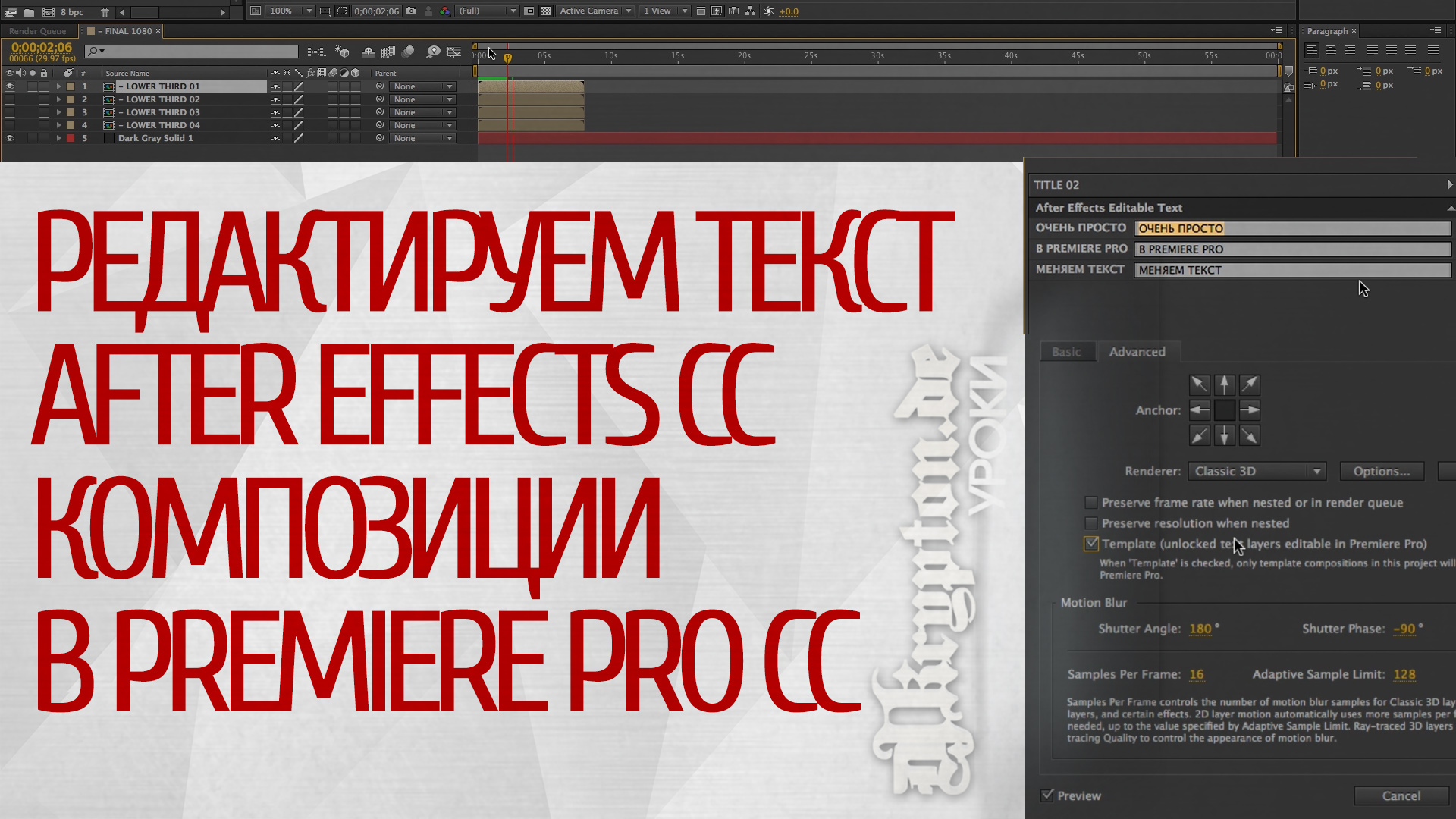Toggle the transparency grid checkerboard icon
Screen dimensions: 1456x819
coord(545,11)
